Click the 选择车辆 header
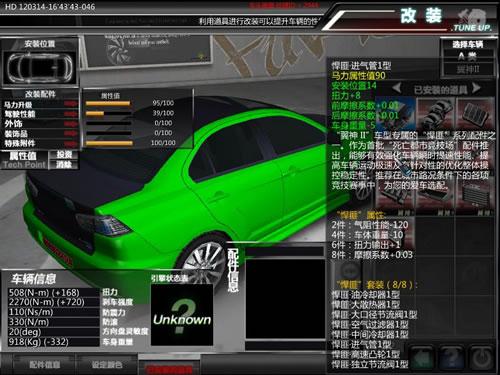Image resolution: width=500 pixels, height=375 pixels. tap(467, 44)
